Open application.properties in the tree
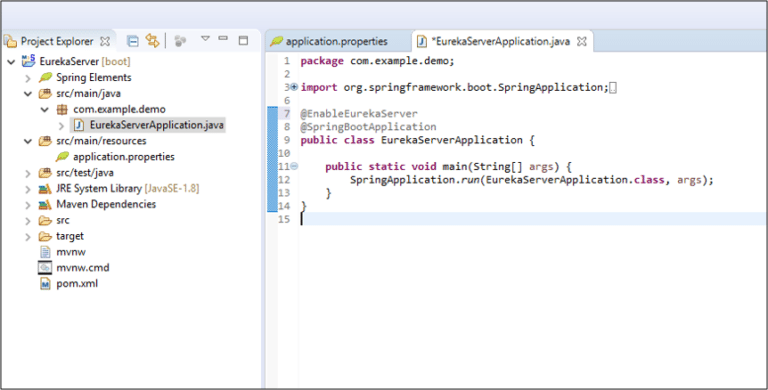This screenshot has height=390, width=768. coord(123,157)
